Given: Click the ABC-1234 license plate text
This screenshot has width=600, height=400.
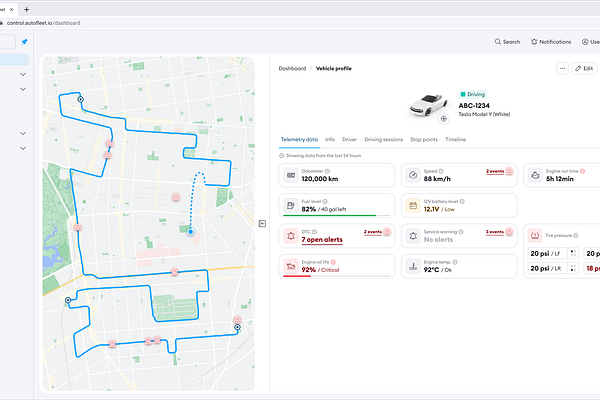Looking at the screenshot, I should (x=474, y=106).
